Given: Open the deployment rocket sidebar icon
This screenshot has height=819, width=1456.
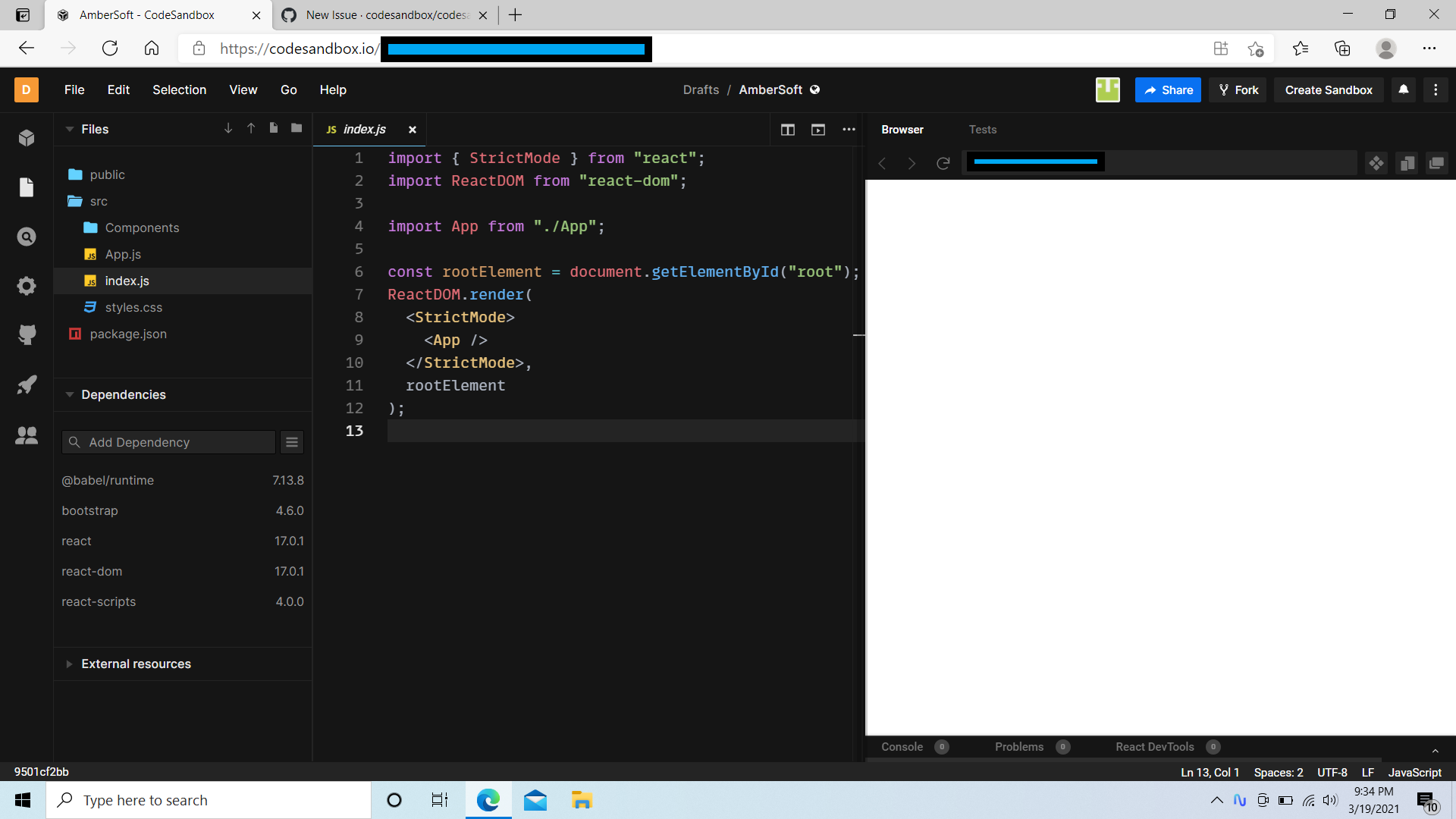Looking at the screenshot, I should tap(27, 384).
